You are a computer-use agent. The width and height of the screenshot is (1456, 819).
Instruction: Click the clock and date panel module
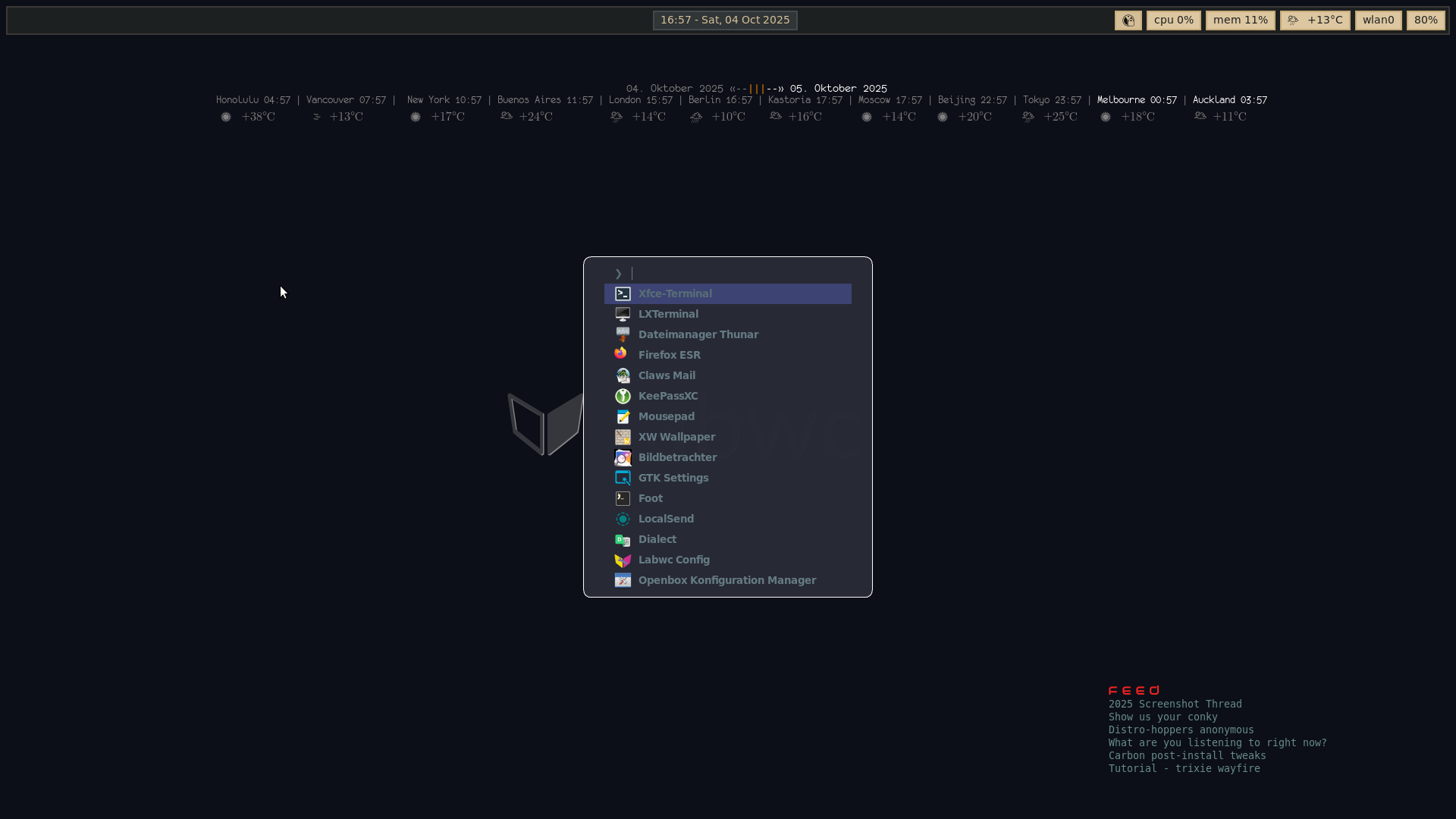click(x=725, y=20)
